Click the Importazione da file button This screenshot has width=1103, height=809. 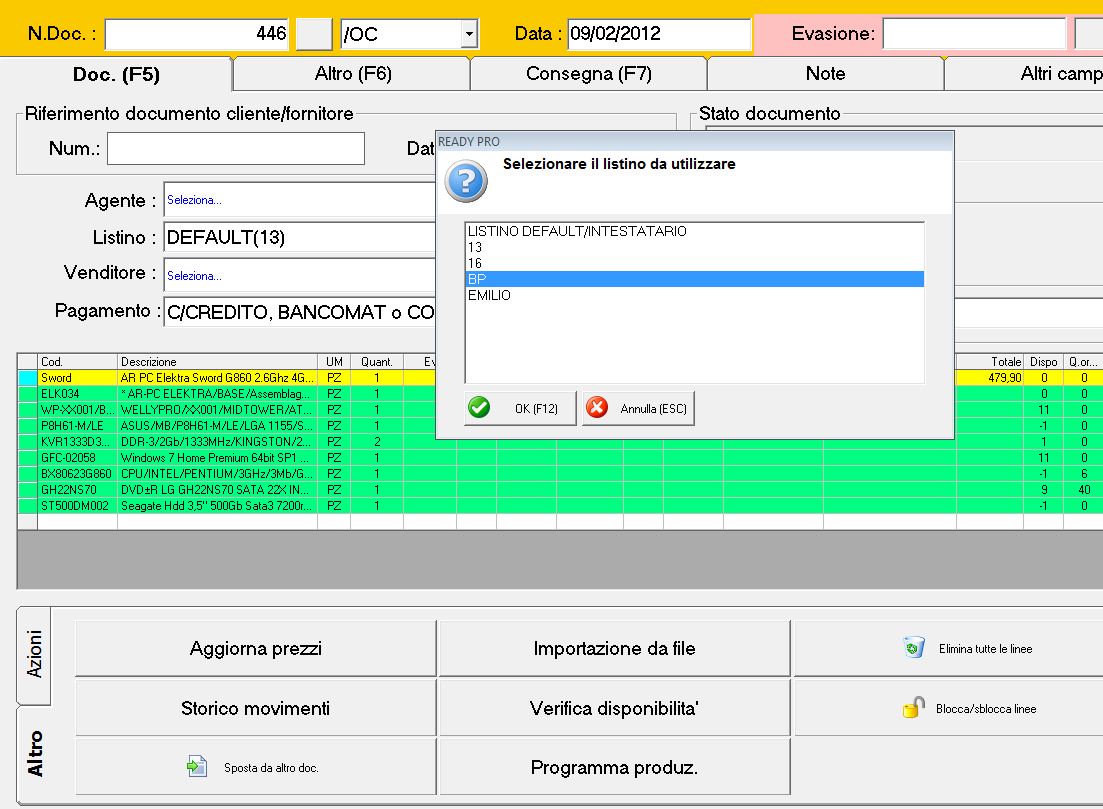(x=614, y=648)
